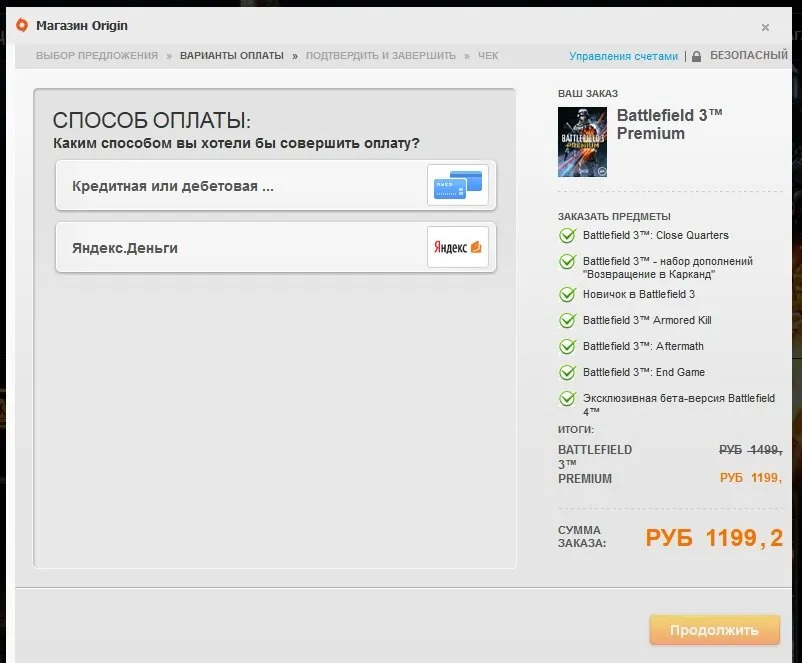Viewport: 802px width, 663px height.
Task: Click the Яндекс logo icon
Action: click(458, 247)
